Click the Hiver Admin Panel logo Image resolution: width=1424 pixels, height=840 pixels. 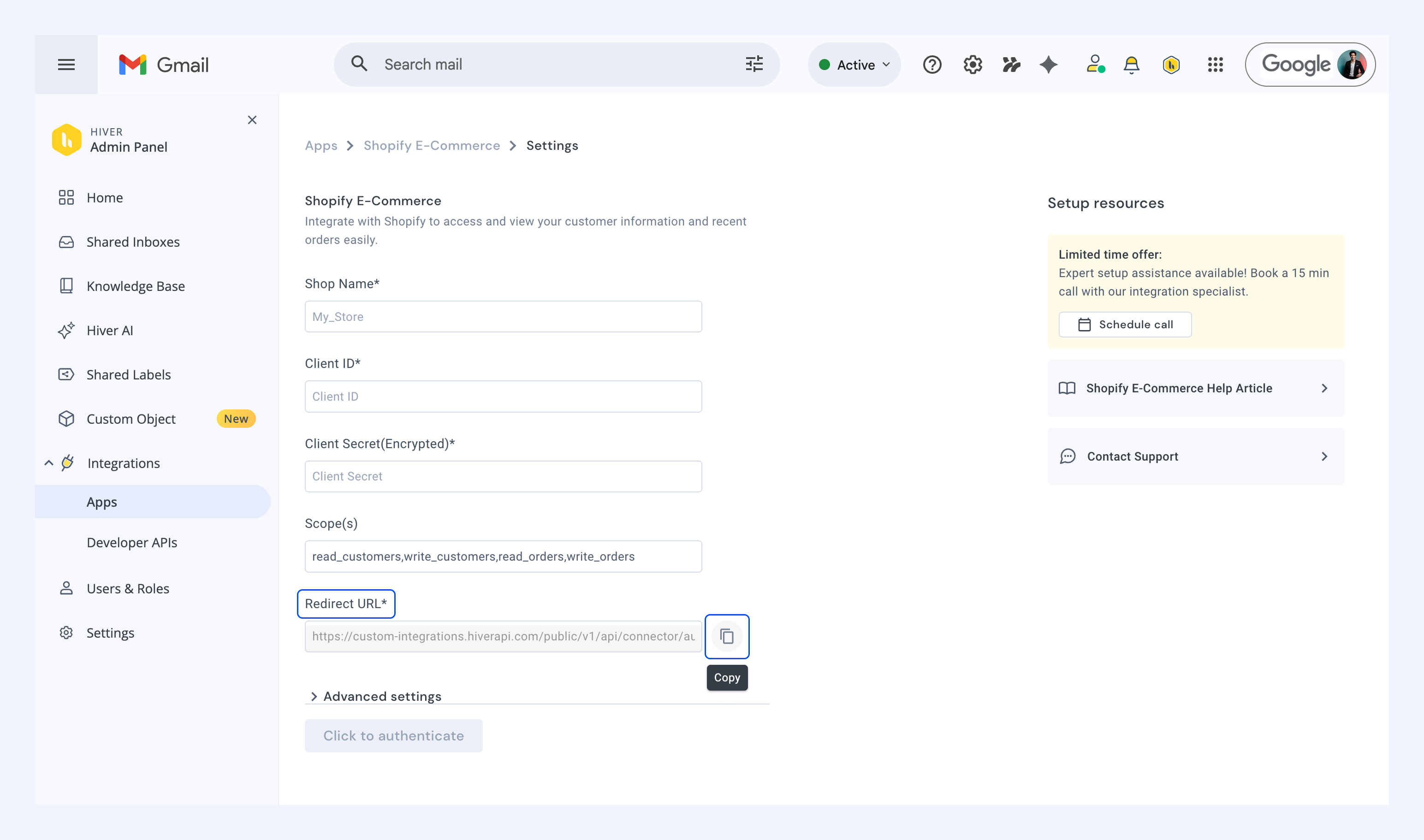pyautogui.click(x=66, y=140)
